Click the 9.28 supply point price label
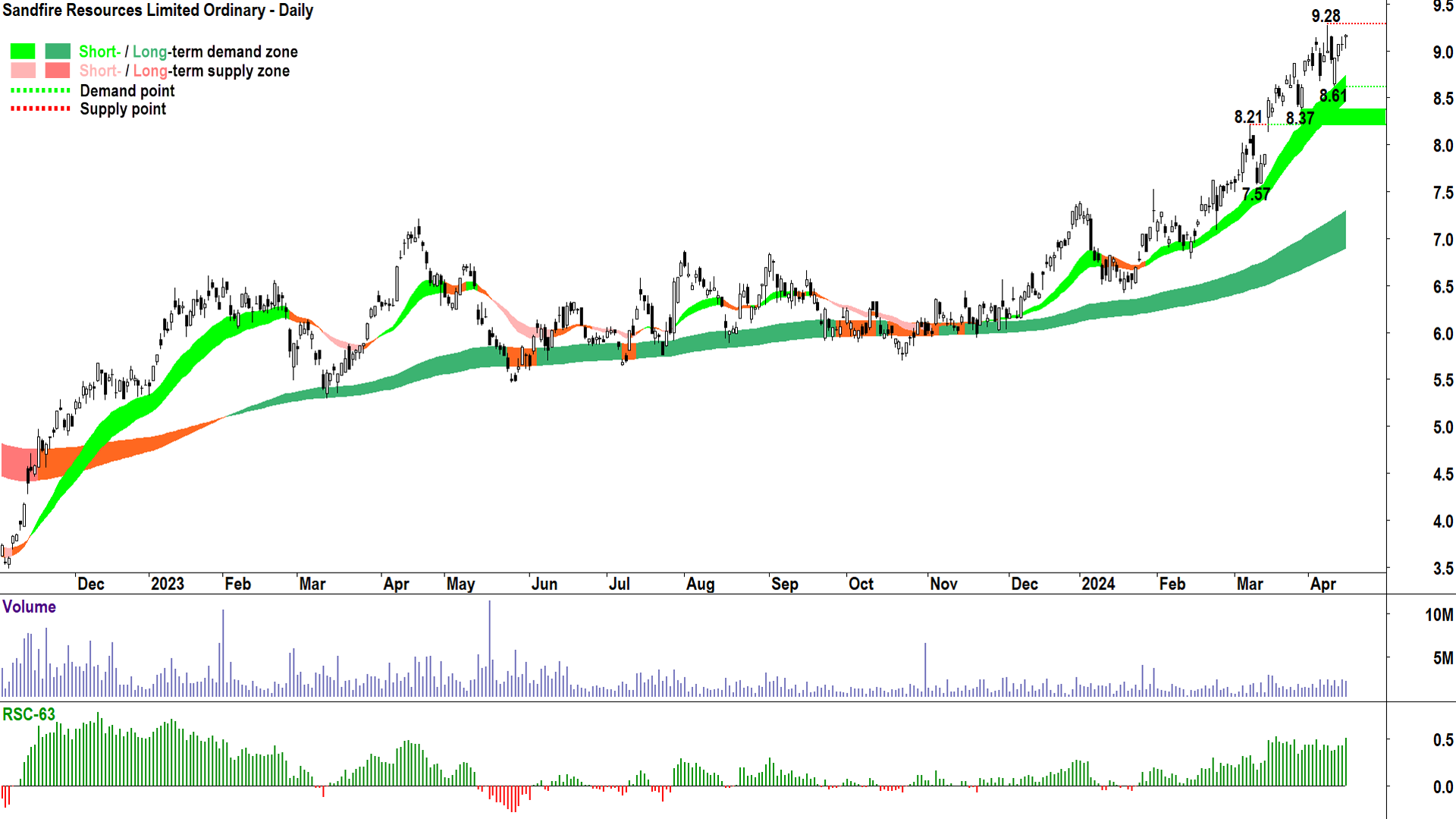 1326,16
